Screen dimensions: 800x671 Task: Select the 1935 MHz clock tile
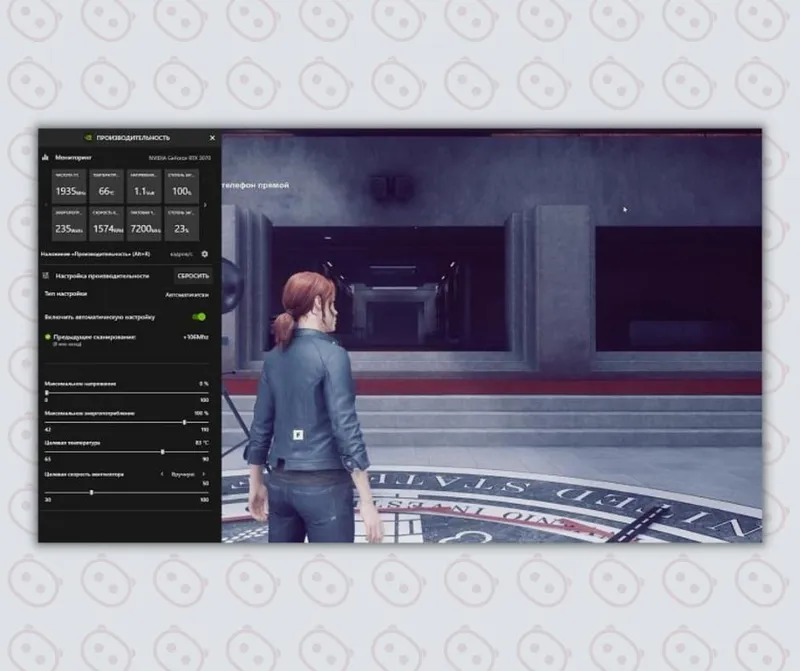tap(69, 186)
